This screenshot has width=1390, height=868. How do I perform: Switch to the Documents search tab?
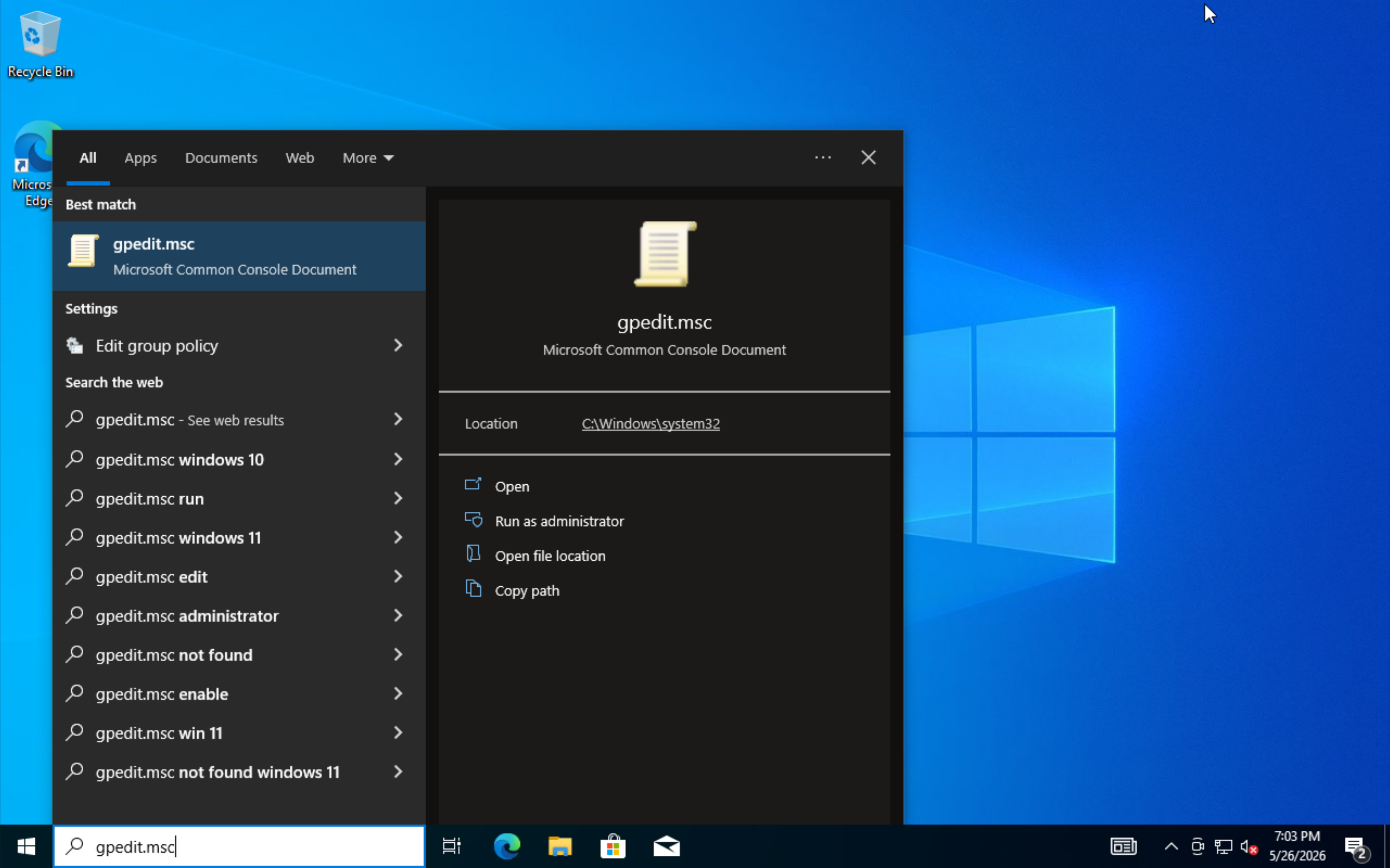(221, 158)
